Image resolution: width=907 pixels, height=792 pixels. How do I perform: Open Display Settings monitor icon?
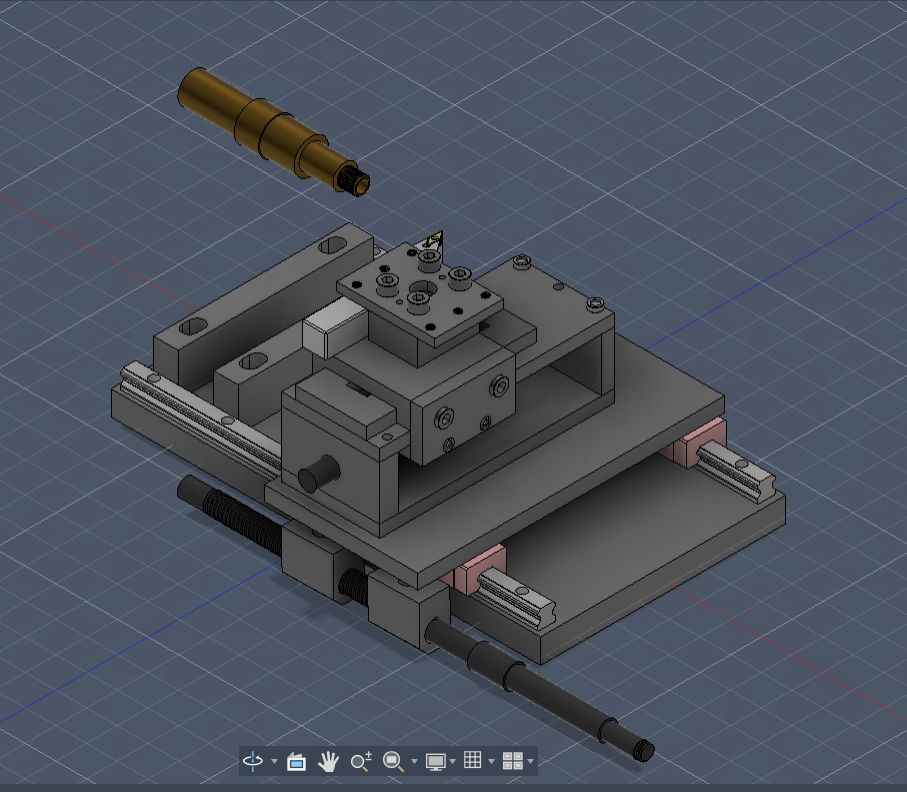(x=436, y=761)
